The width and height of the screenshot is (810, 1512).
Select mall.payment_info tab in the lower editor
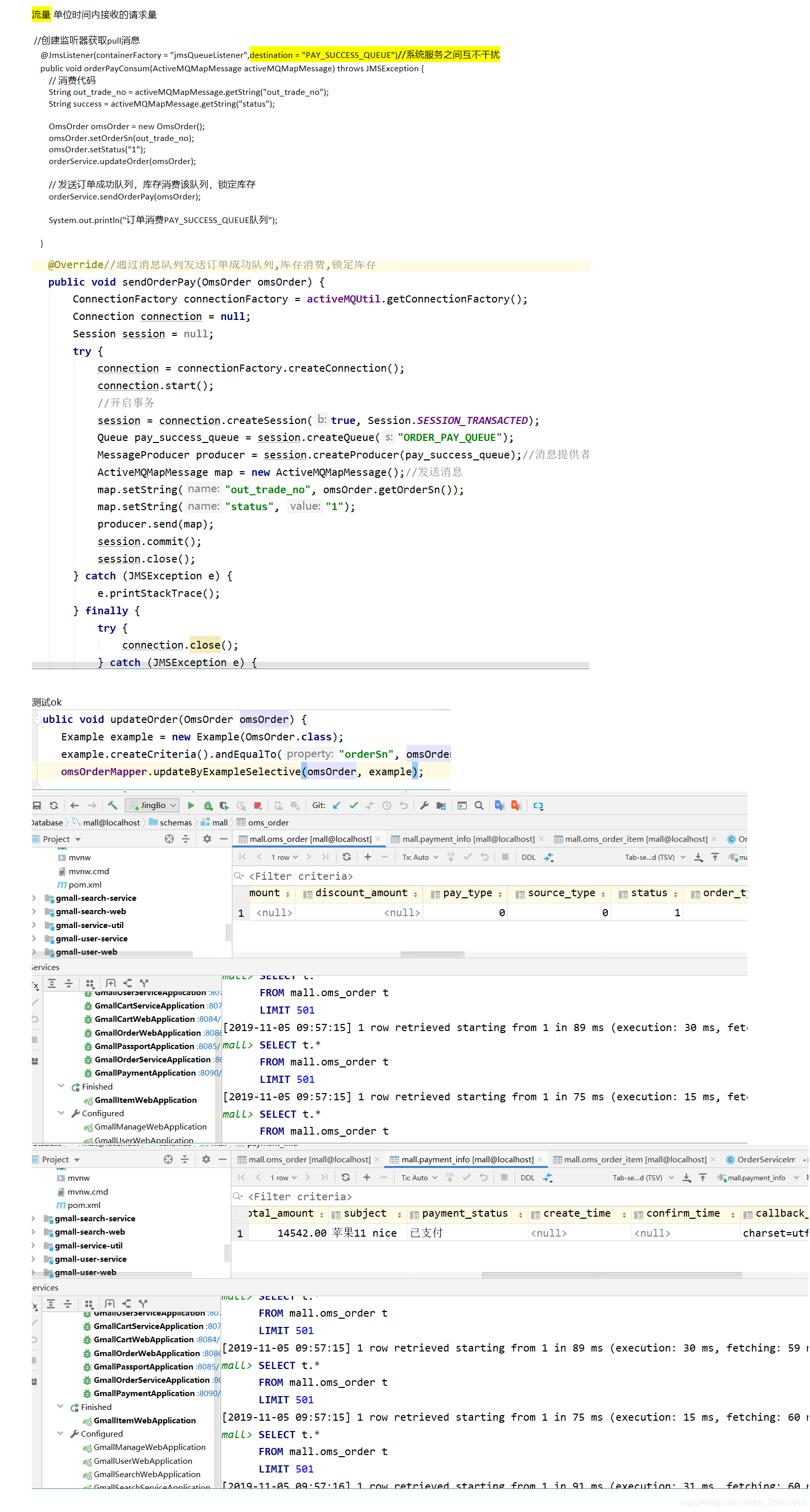[x=467, y=1159]
